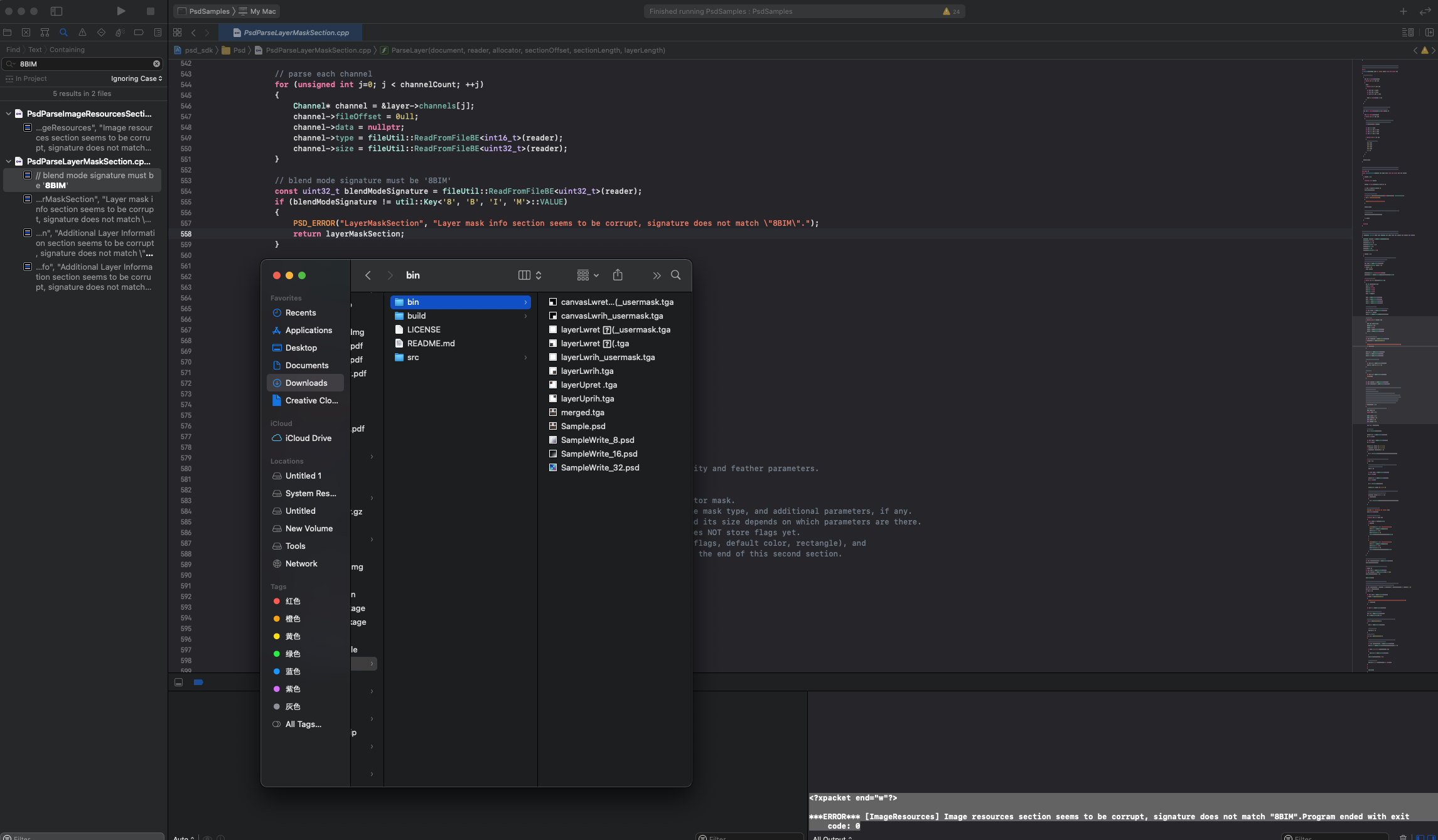Clear the 8BIM search field
Screen dimensions: 1438x840
pyautogui.click(x=156, y=64)
